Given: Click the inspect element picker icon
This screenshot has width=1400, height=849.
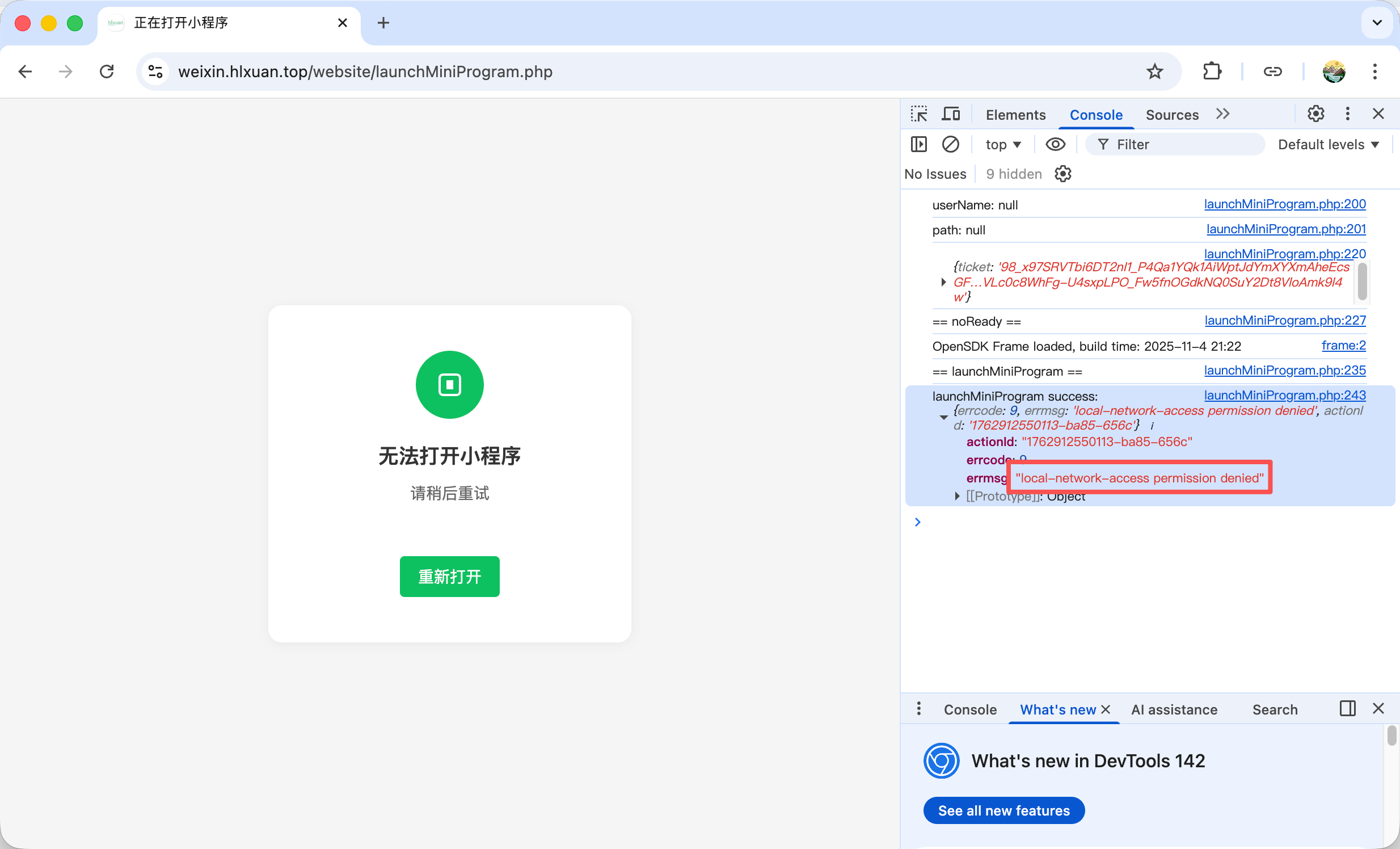Looking at the screenshot, I should pyautogui.click(x=919, y=114).
